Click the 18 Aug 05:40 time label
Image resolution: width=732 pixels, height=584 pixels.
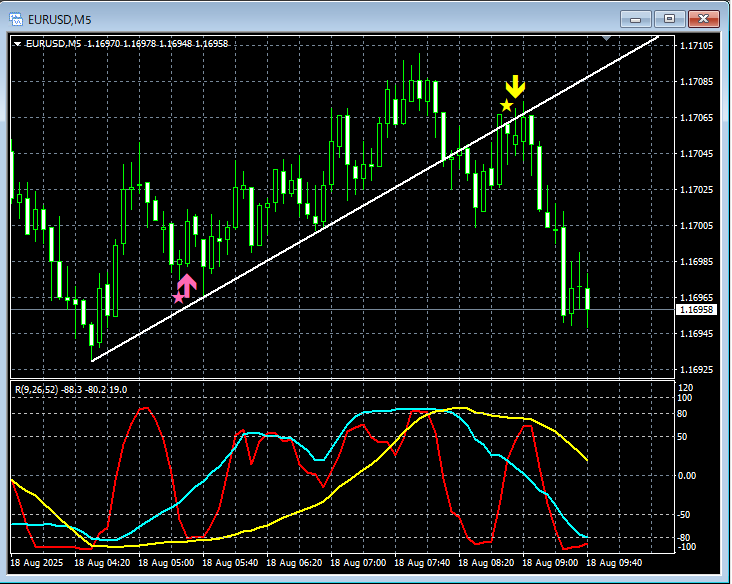(x=230, y=563)
